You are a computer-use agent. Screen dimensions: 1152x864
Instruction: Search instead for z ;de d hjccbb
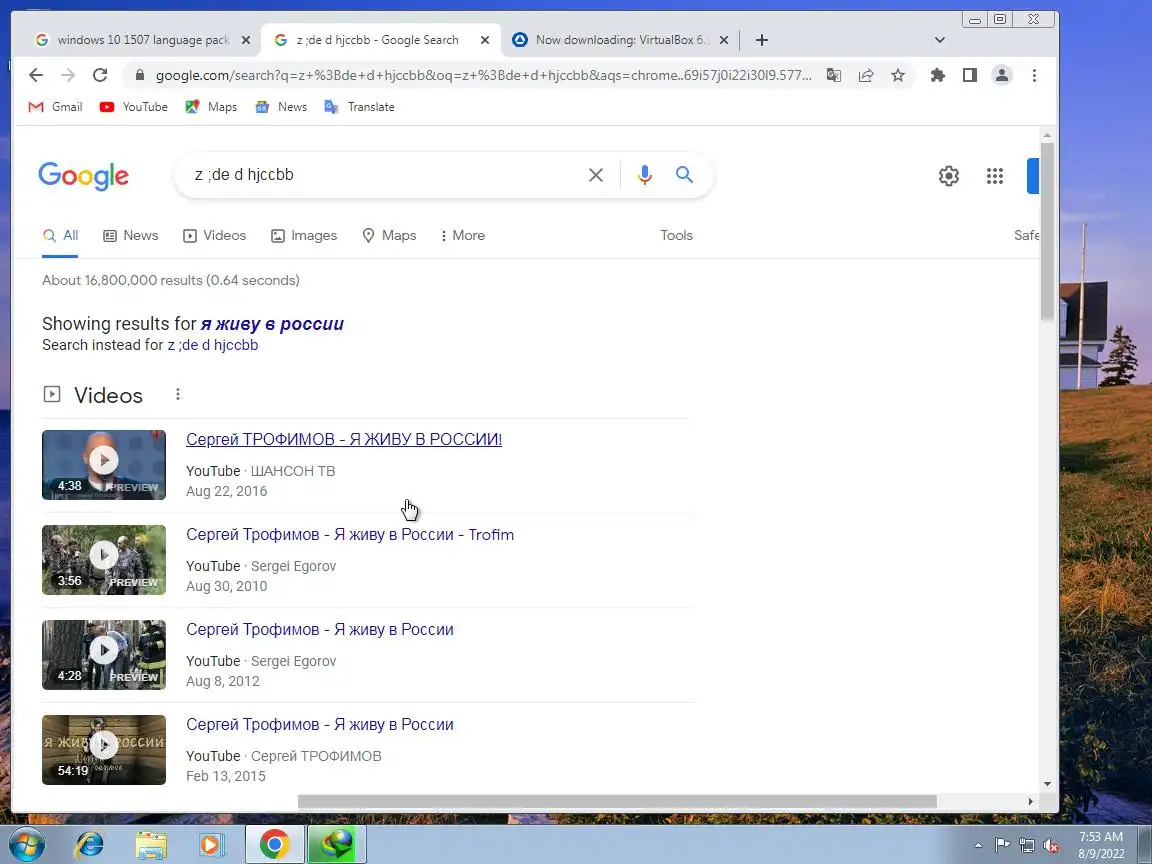213,345
